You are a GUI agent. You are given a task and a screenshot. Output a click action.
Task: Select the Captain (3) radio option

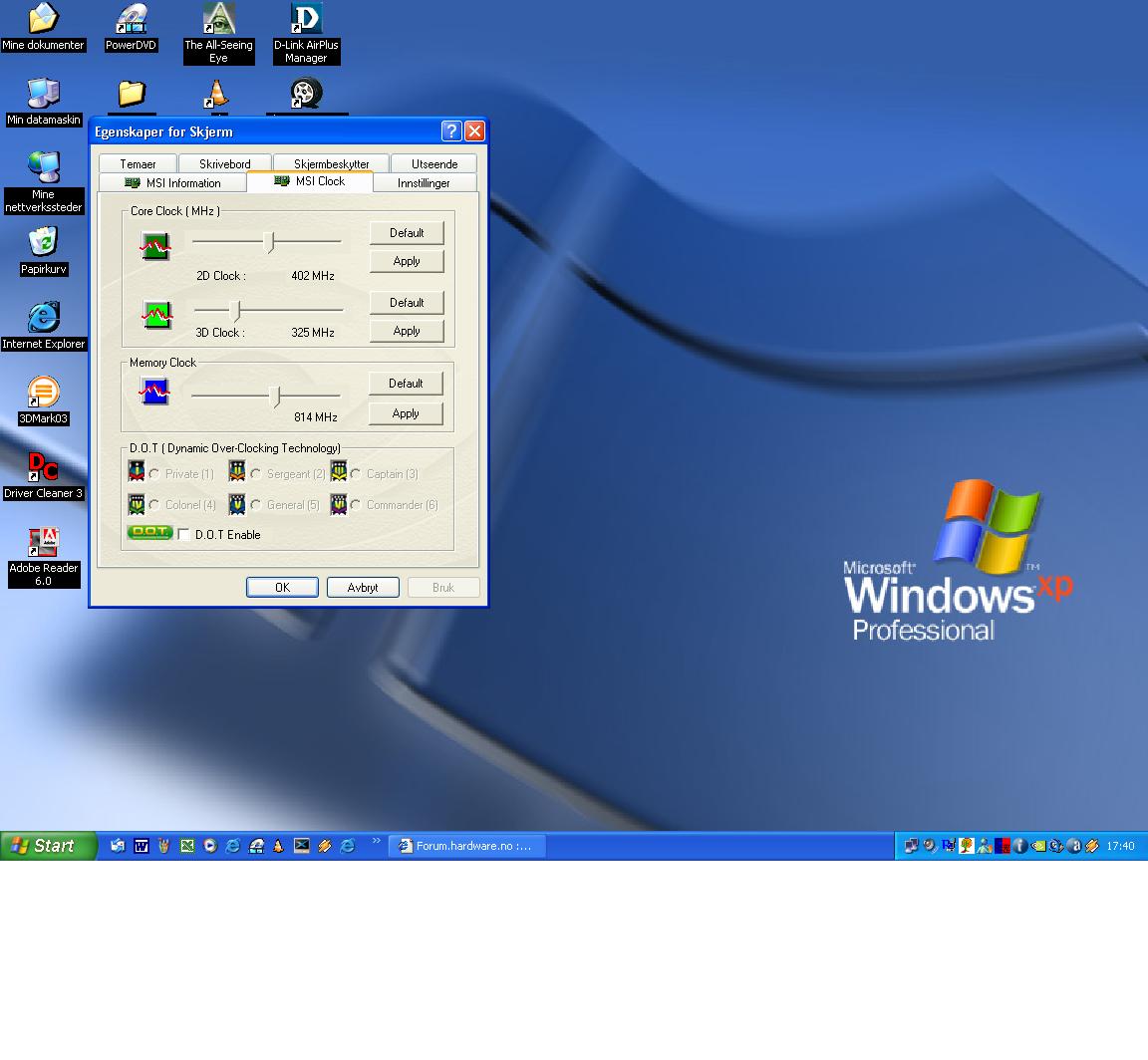click(355, 474)
